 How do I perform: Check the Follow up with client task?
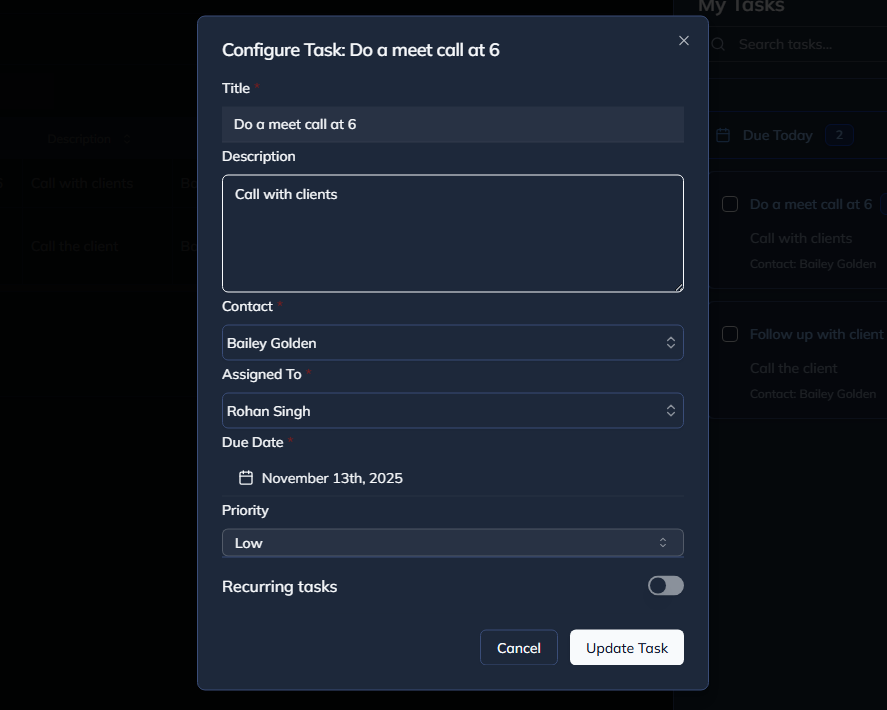click(x=730, y=334)
